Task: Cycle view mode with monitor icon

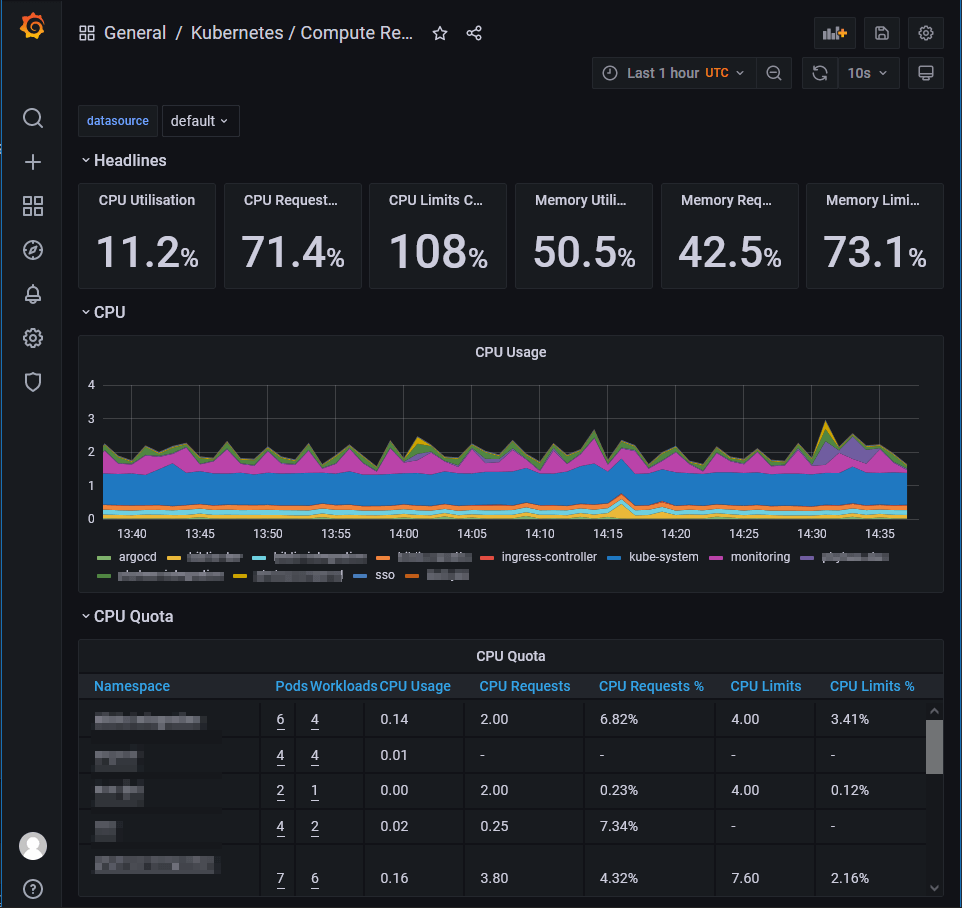Action: click(x=925, y=73)
